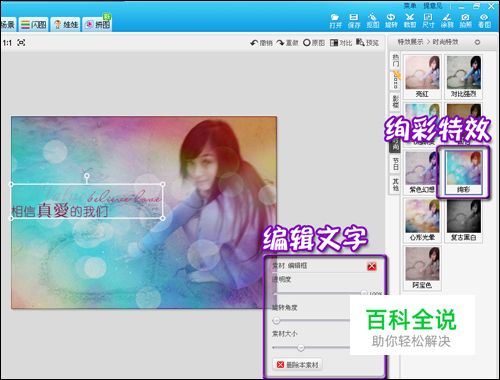Open the 拍照 camera tool
The image size is (500, 380).
point(466,21)
